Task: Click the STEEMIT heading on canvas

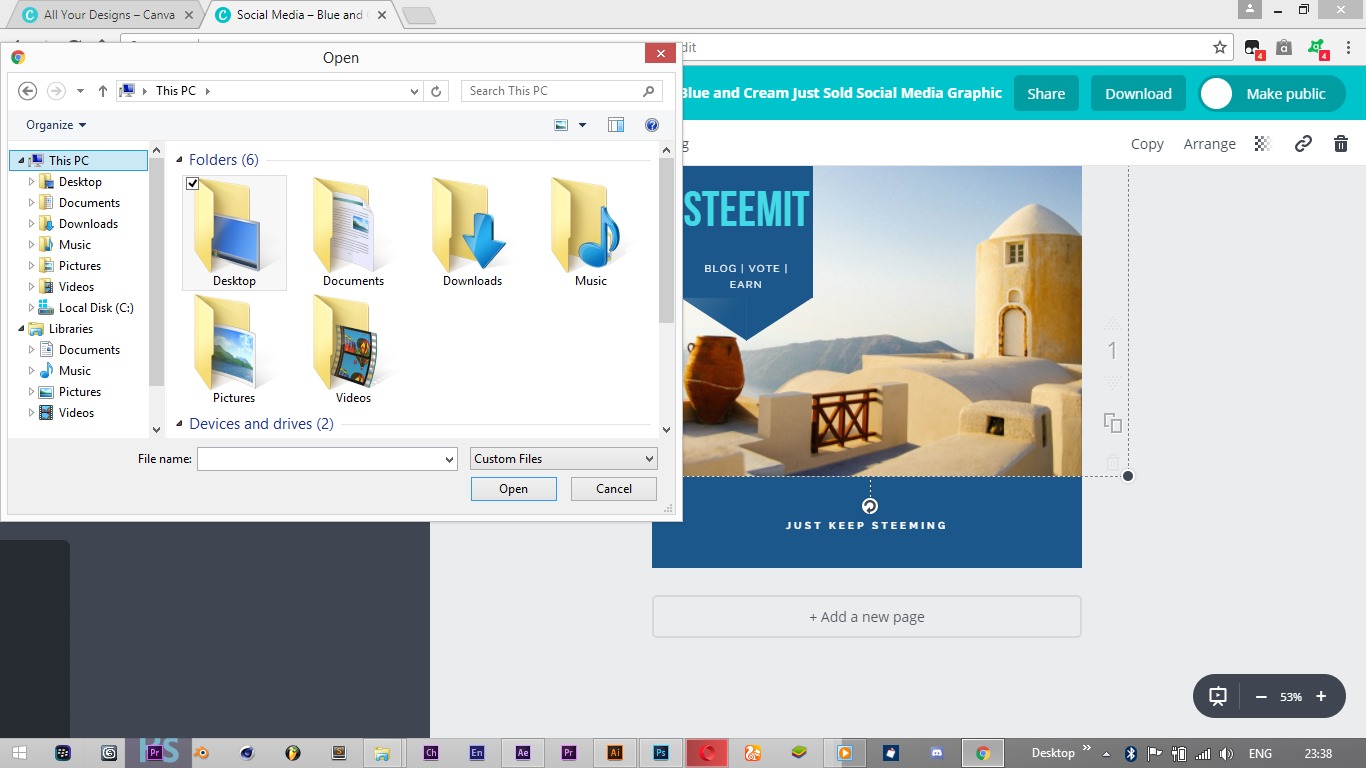Action: tap(746, 210)
